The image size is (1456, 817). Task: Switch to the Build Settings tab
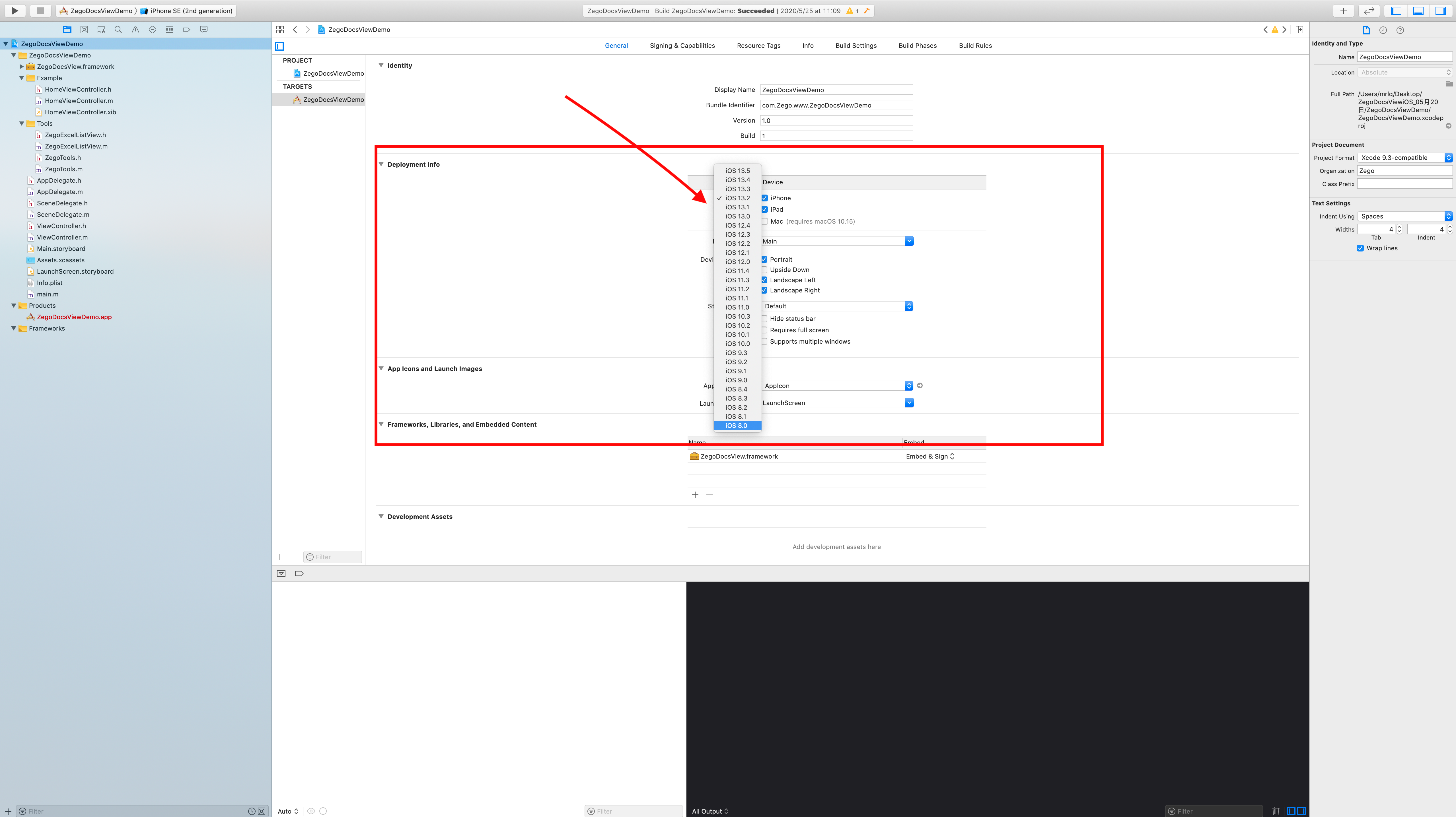pyautogui.click(x=856, y=46)
